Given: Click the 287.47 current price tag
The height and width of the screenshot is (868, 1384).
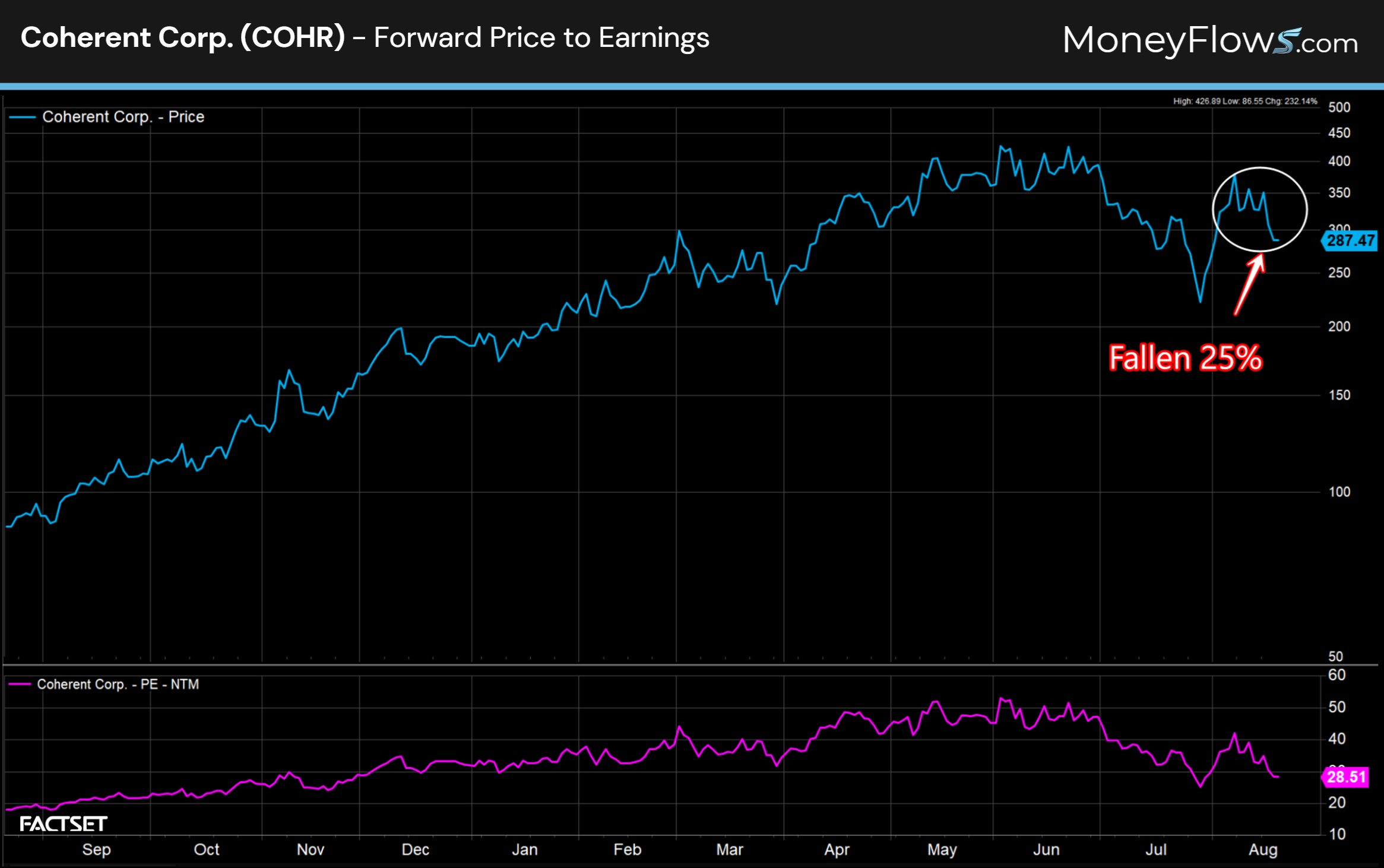Looking at the screenshot, I should tap(1350, 240).
